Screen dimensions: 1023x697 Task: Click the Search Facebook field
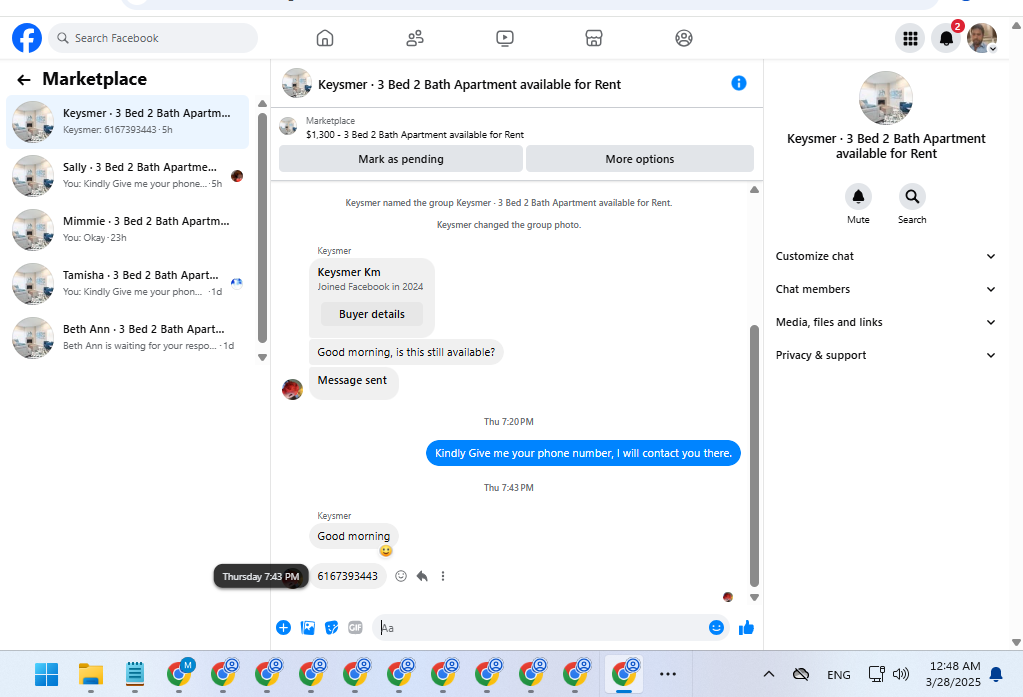pos(153,38)
